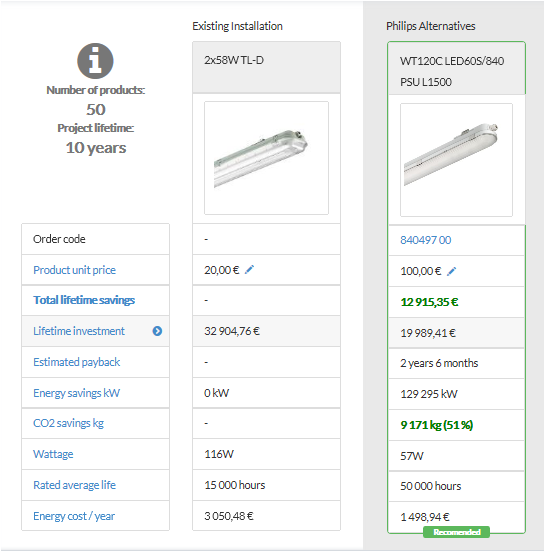Click the Estimated payback label

[76, 362]
